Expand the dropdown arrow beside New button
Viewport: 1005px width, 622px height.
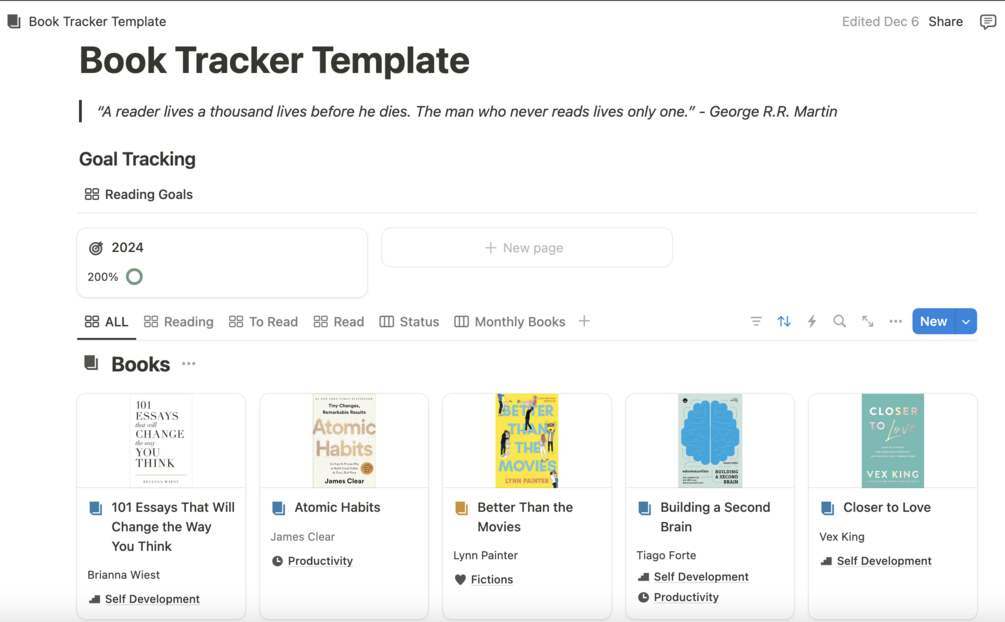point(966,321)
